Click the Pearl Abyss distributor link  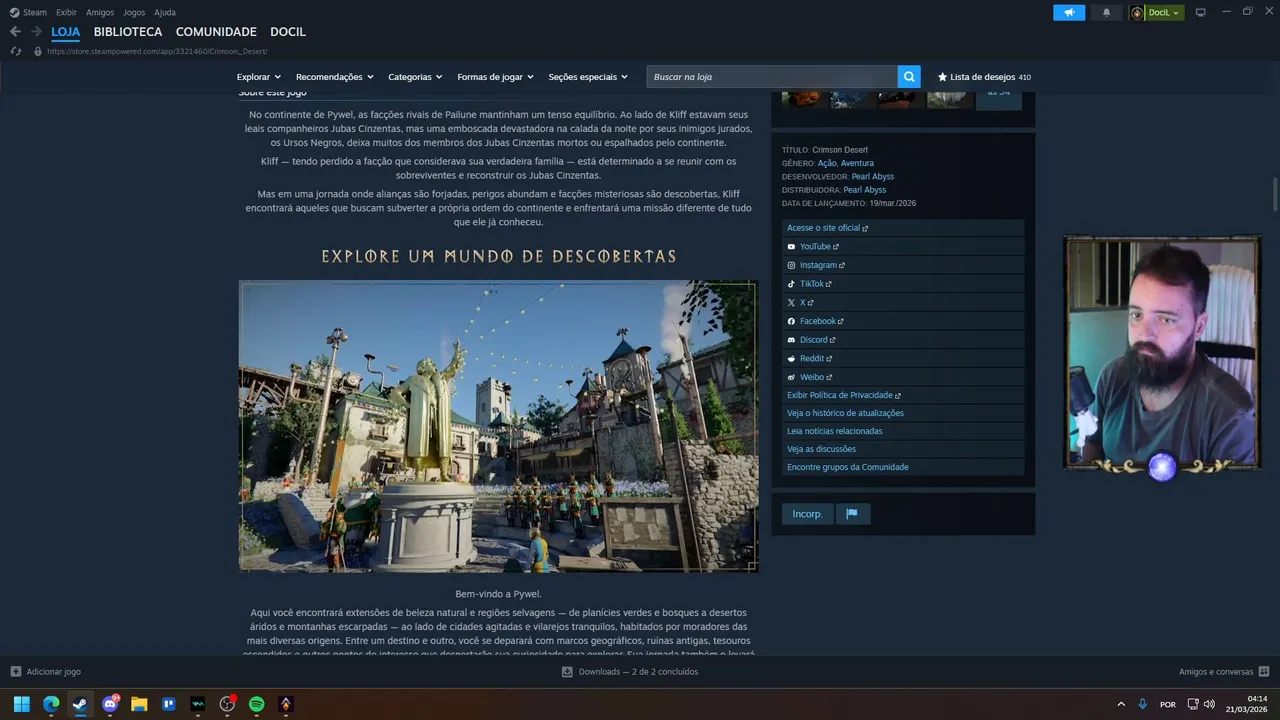click(x=865, y=190)
